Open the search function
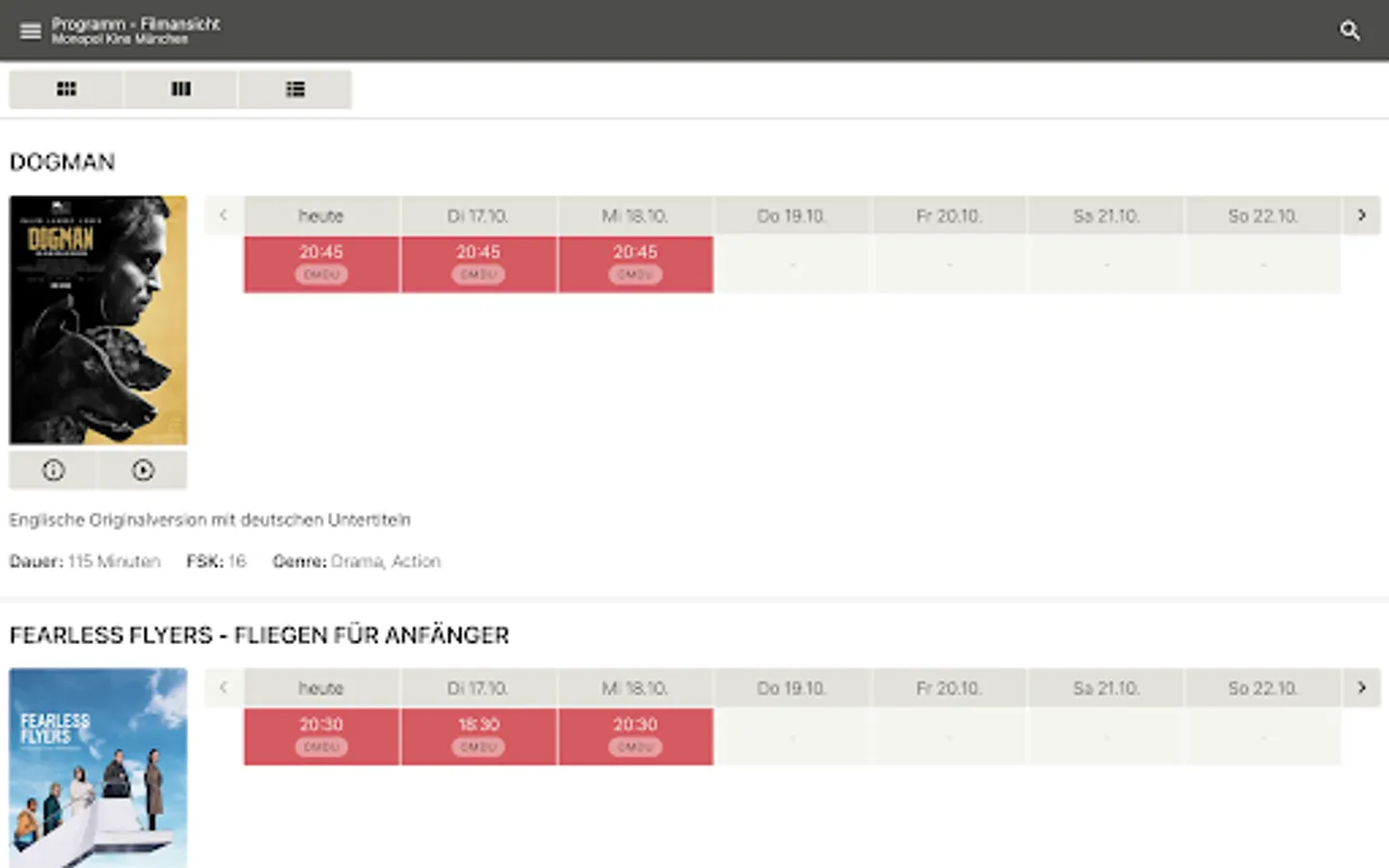The image size is (1389, 868). point(1350,30)
